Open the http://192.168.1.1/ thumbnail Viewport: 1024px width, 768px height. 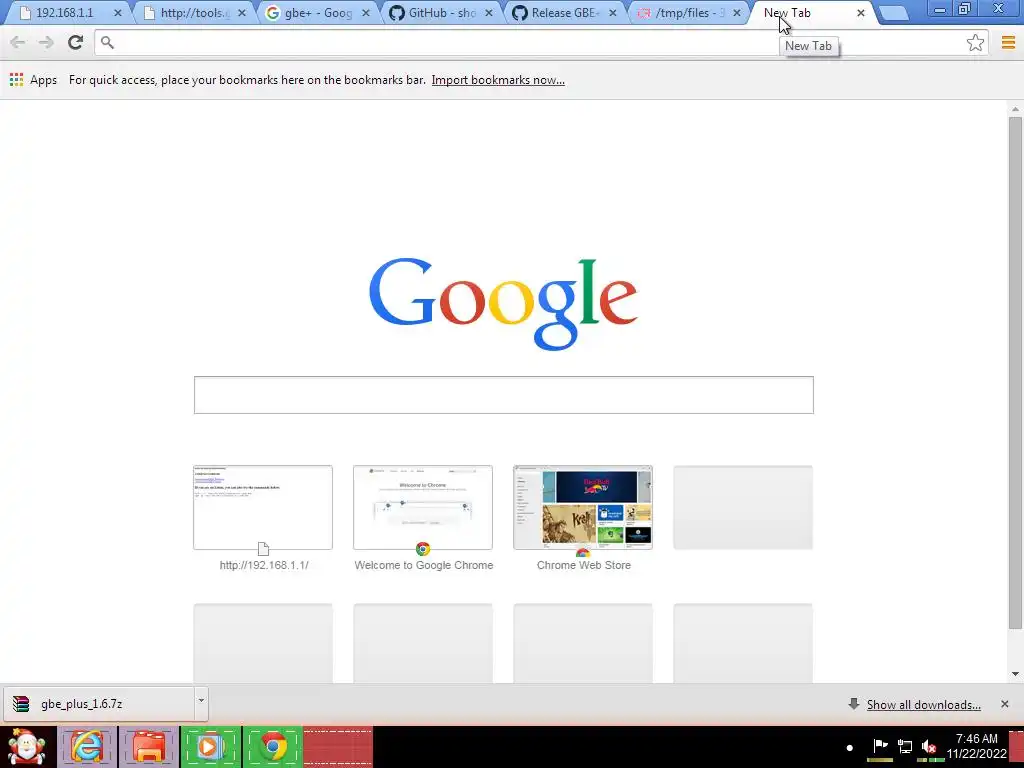pyautogui.click(x=263, y=508)
